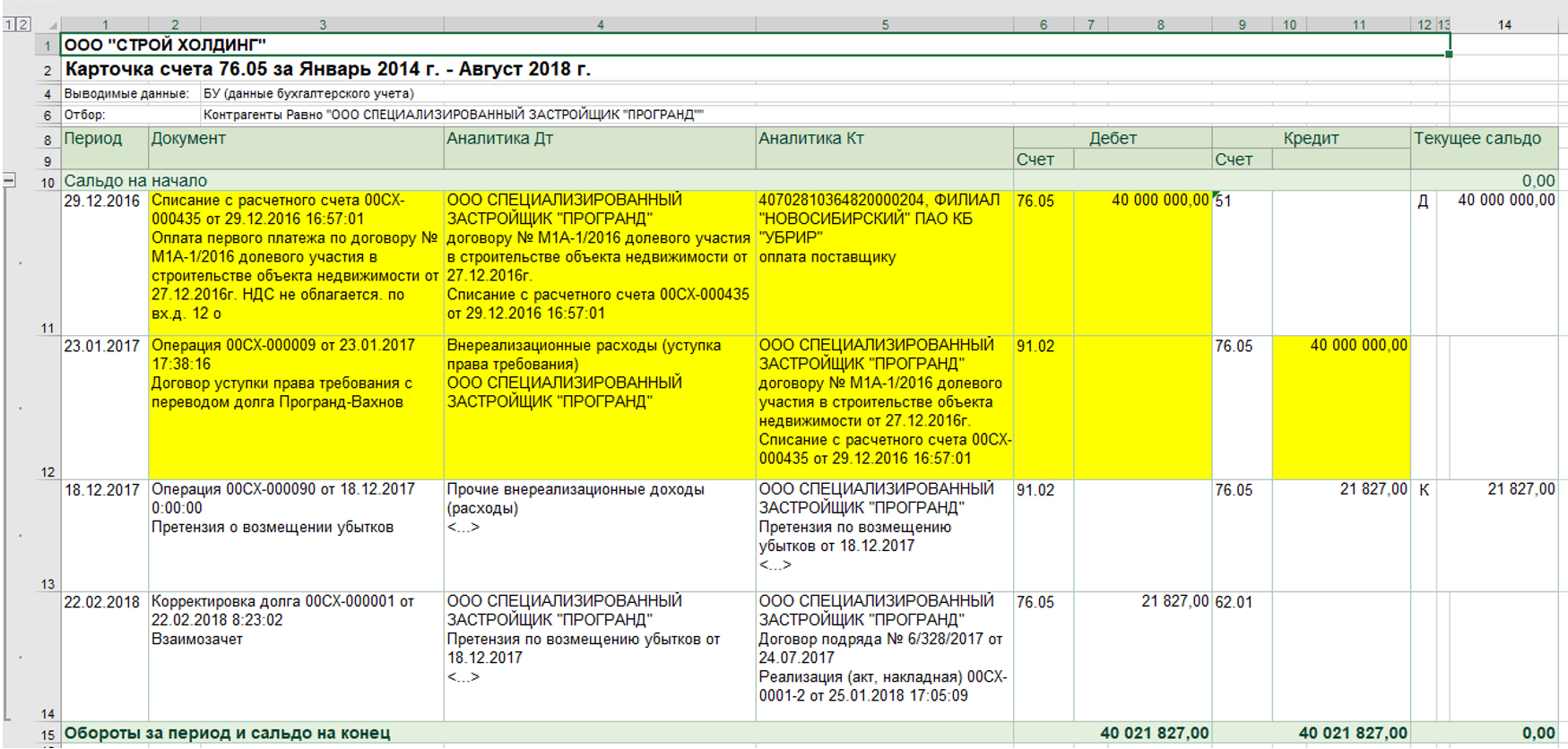Click the "Документ" column heading

pos(296,148)
